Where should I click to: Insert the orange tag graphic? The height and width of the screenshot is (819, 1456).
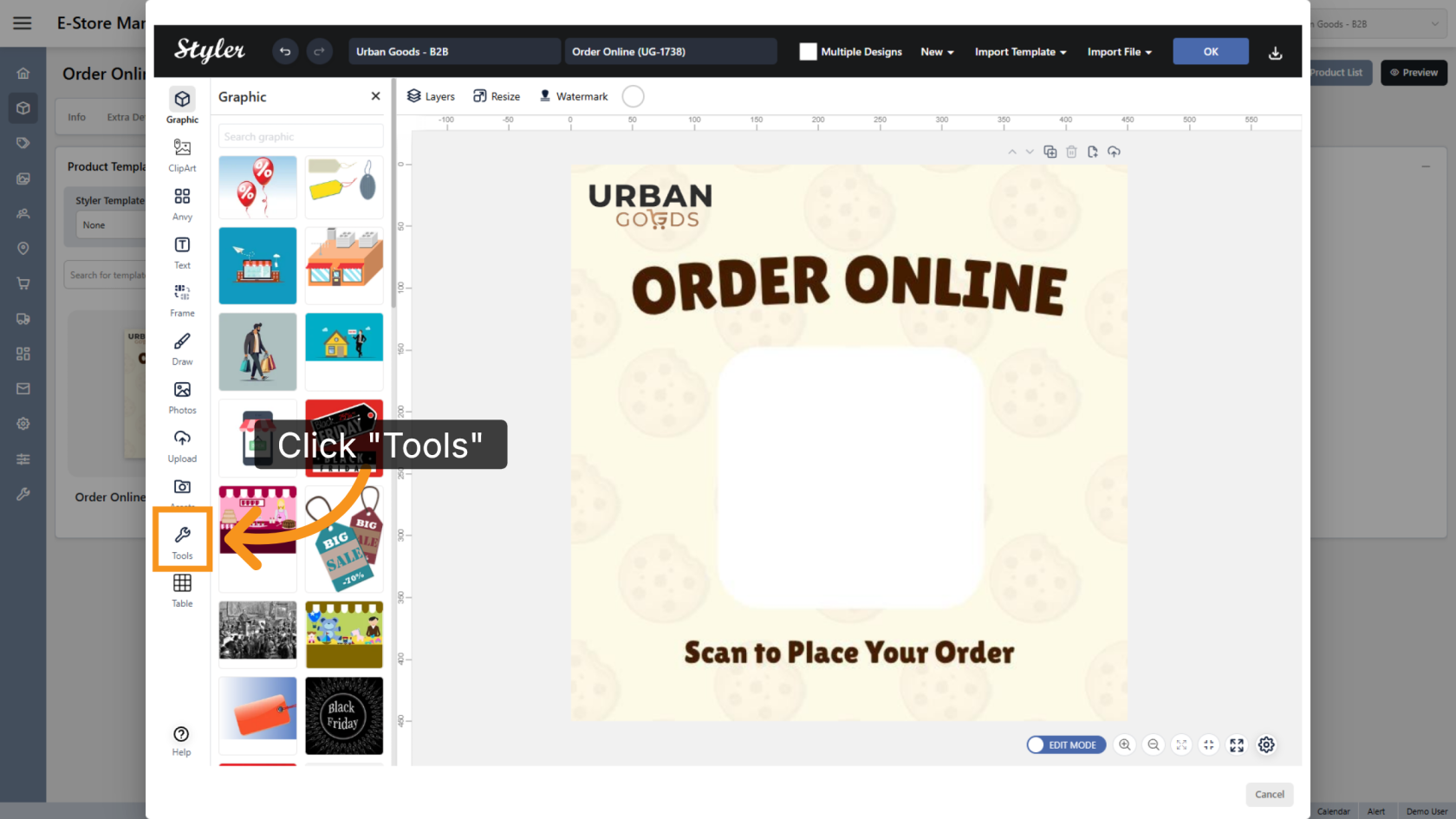click(x=257, y=716)
